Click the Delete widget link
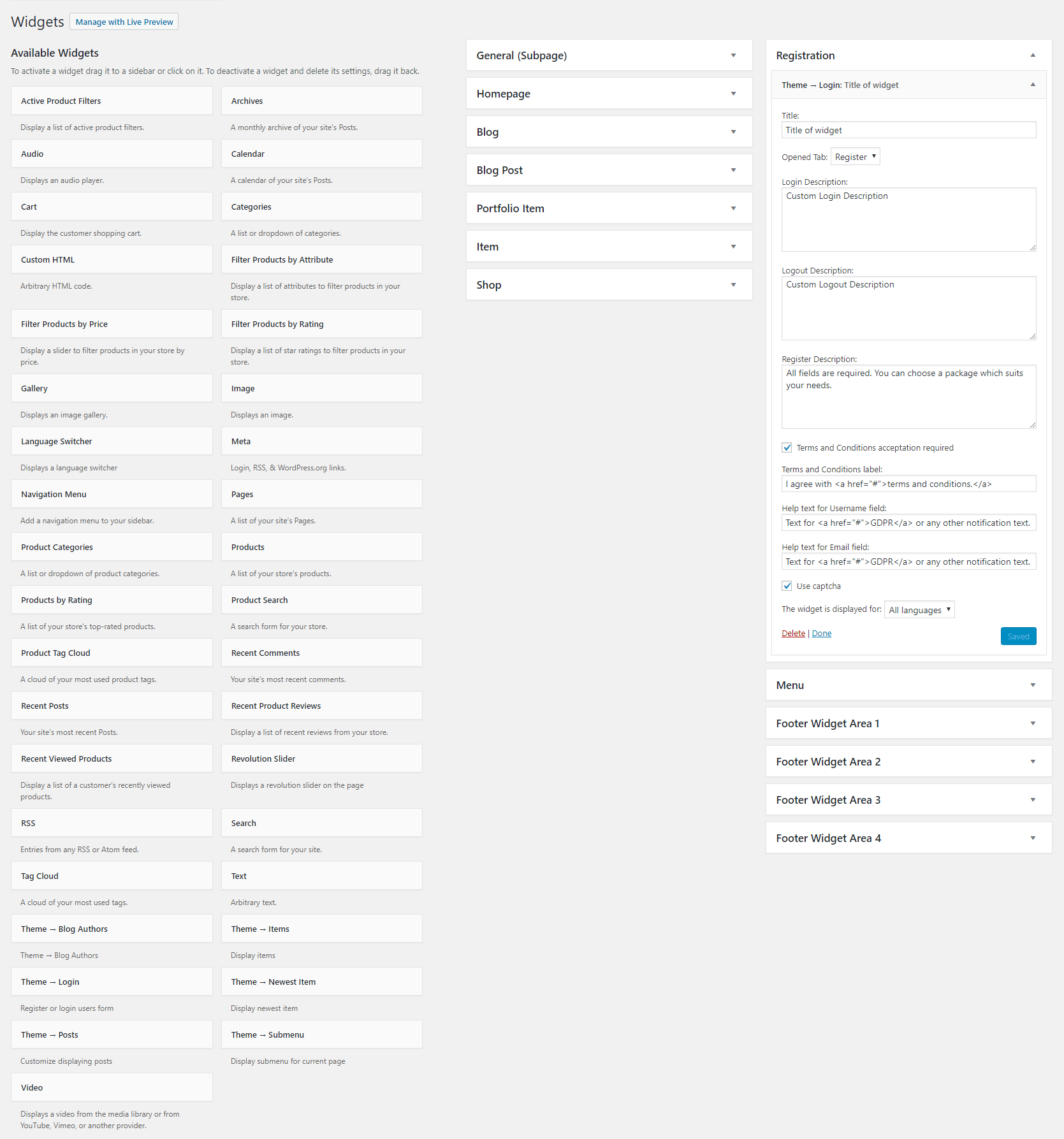 [x=793, y=633]
